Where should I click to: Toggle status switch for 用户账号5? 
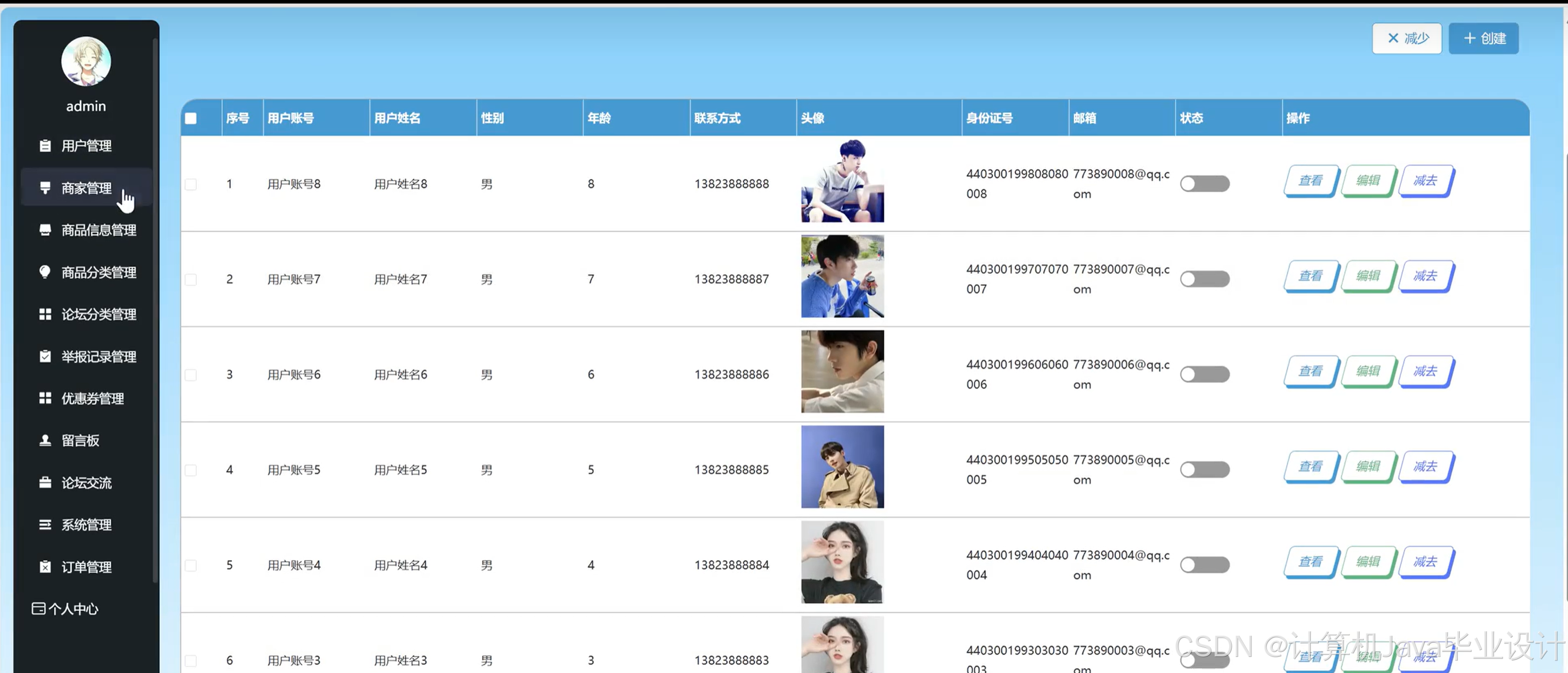1205,470
